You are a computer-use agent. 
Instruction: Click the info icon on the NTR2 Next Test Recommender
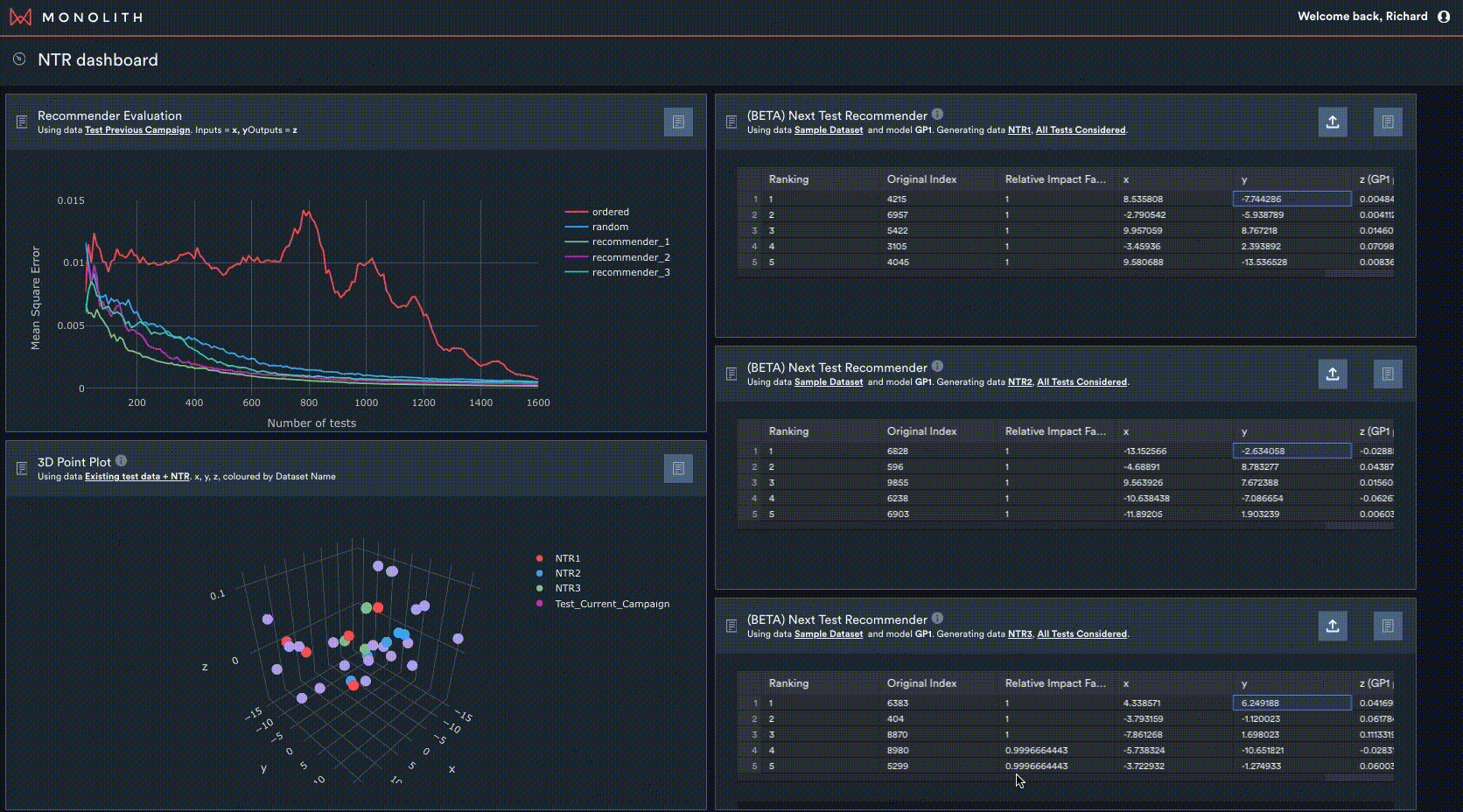coord(938,367)
